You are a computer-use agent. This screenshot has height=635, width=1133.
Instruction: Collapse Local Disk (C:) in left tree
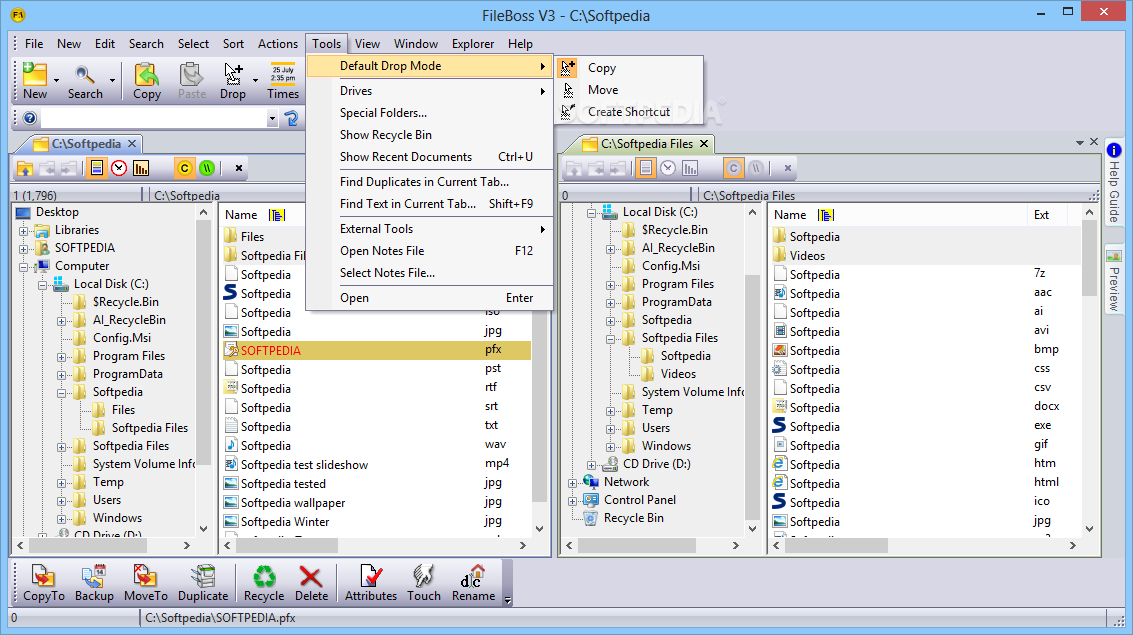tap(43, 285)
